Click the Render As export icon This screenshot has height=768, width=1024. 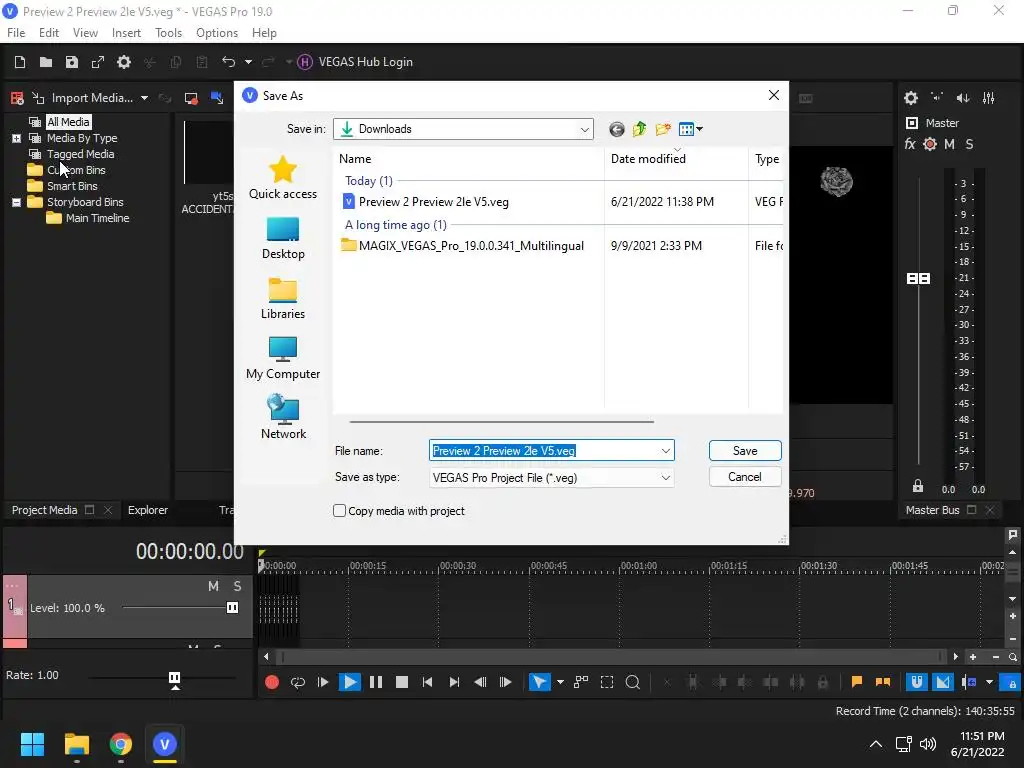tap(98, 62)
